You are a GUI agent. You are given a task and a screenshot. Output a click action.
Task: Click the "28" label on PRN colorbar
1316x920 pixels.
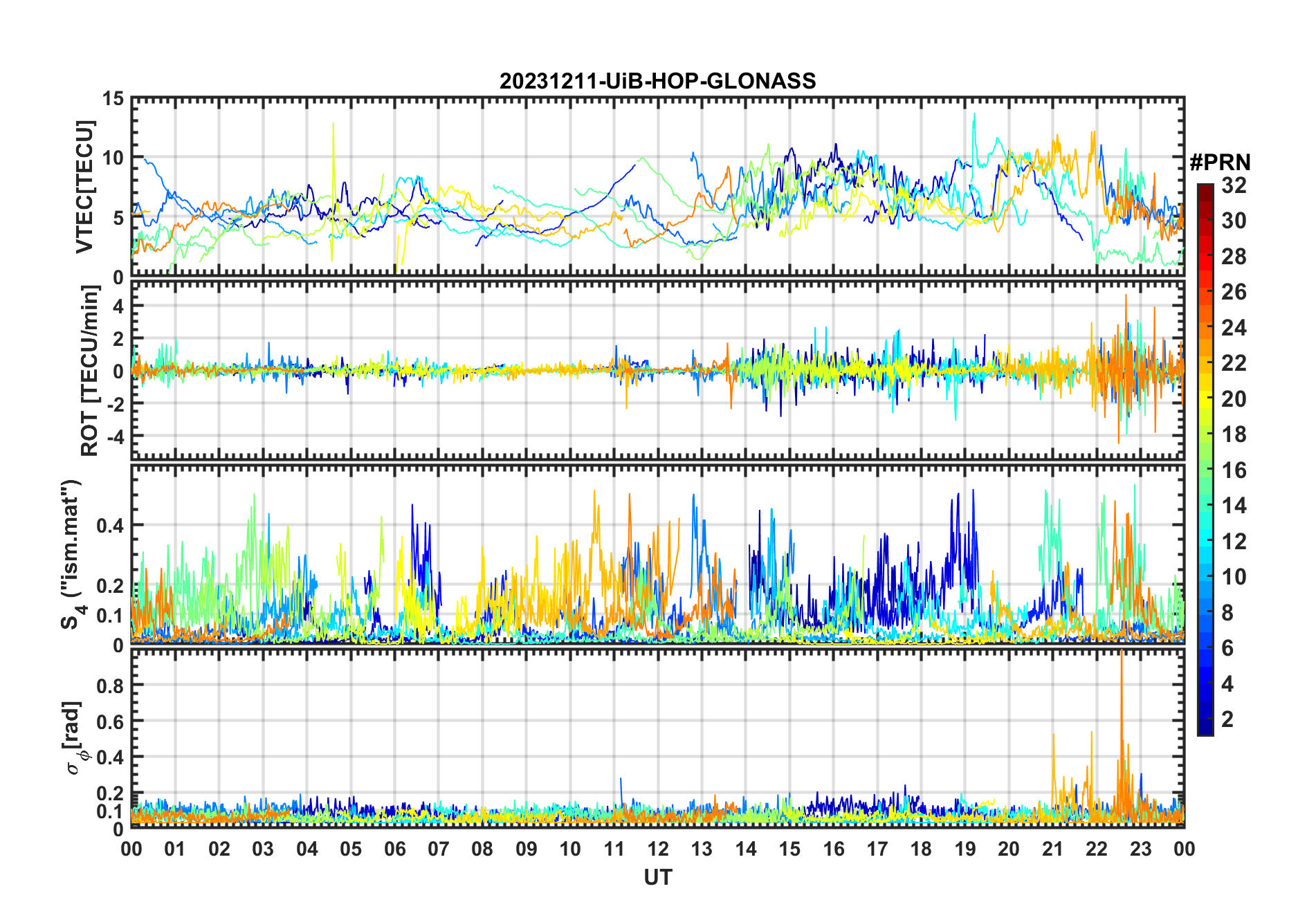(x=1234, y=257)
